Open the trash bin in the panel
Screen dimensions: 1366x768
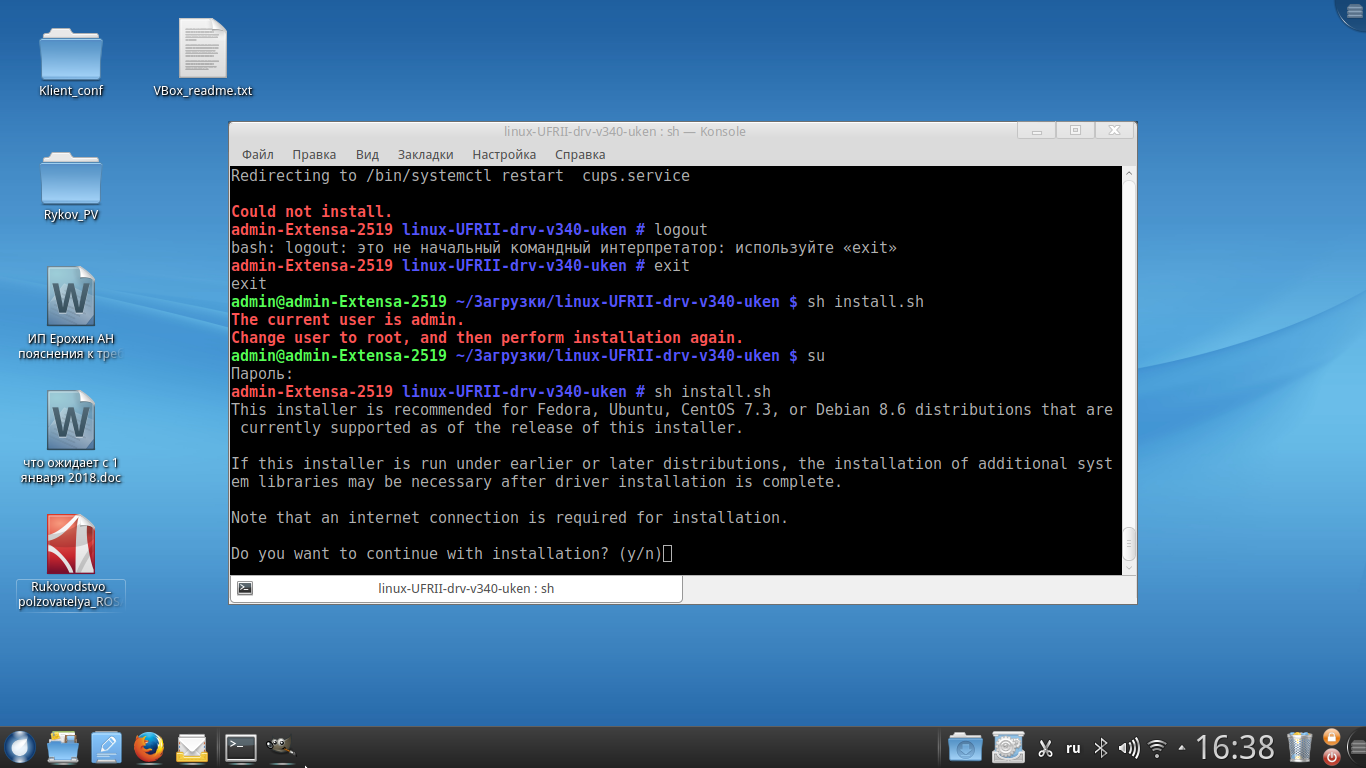[x=1300, y=747]
